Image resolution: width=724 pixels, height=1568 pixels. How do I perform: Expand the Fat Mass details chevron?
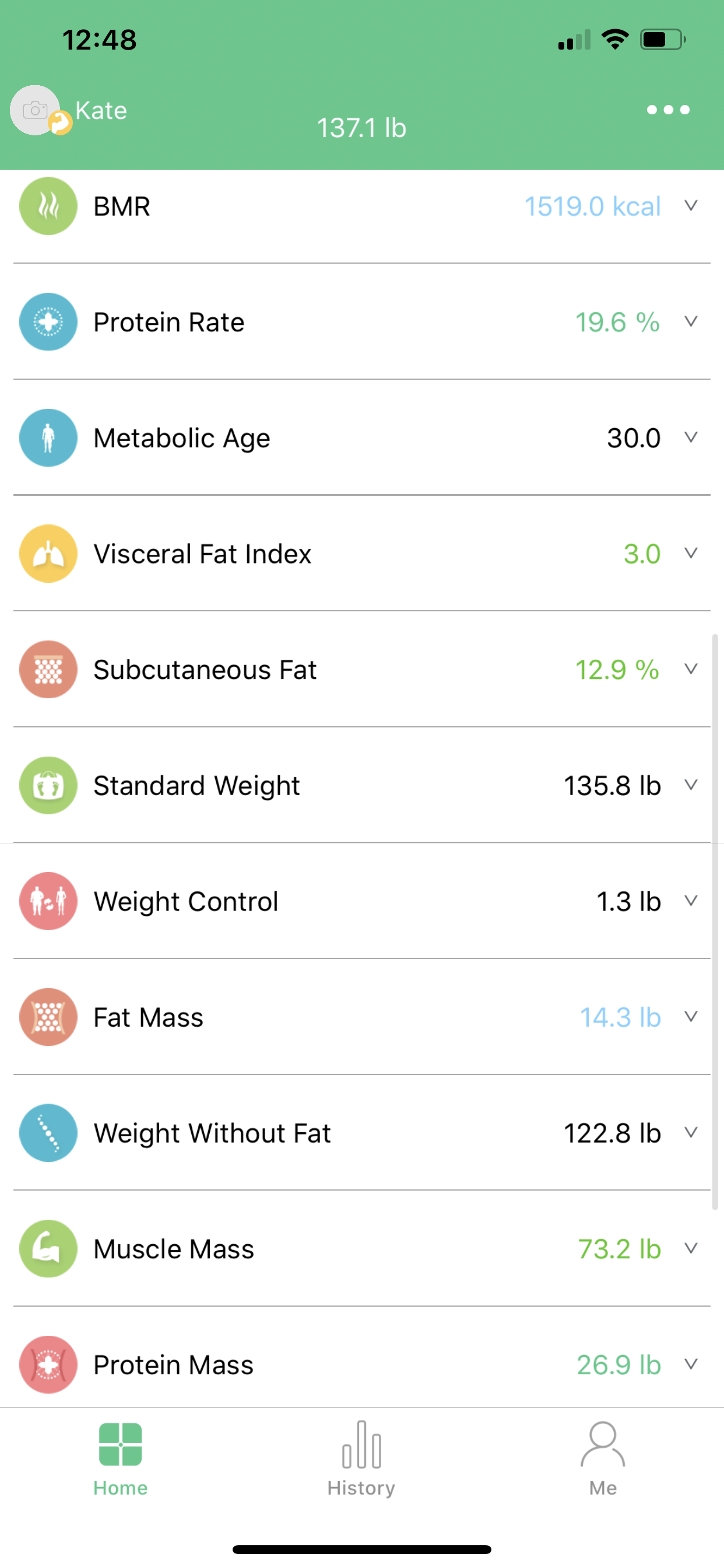(x=691, y=1017)
